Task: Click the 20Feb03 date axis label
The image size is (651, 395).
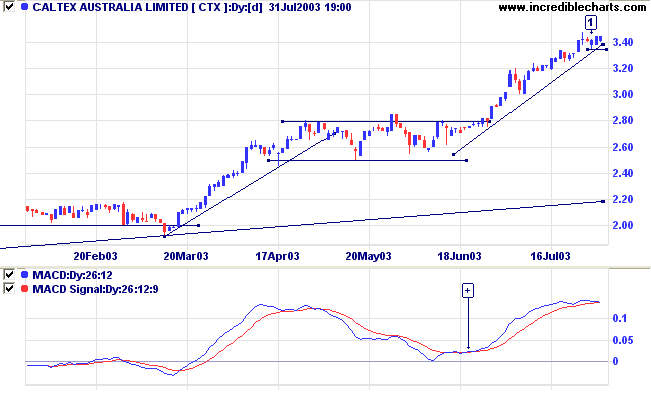Action: tap(95, 256)
